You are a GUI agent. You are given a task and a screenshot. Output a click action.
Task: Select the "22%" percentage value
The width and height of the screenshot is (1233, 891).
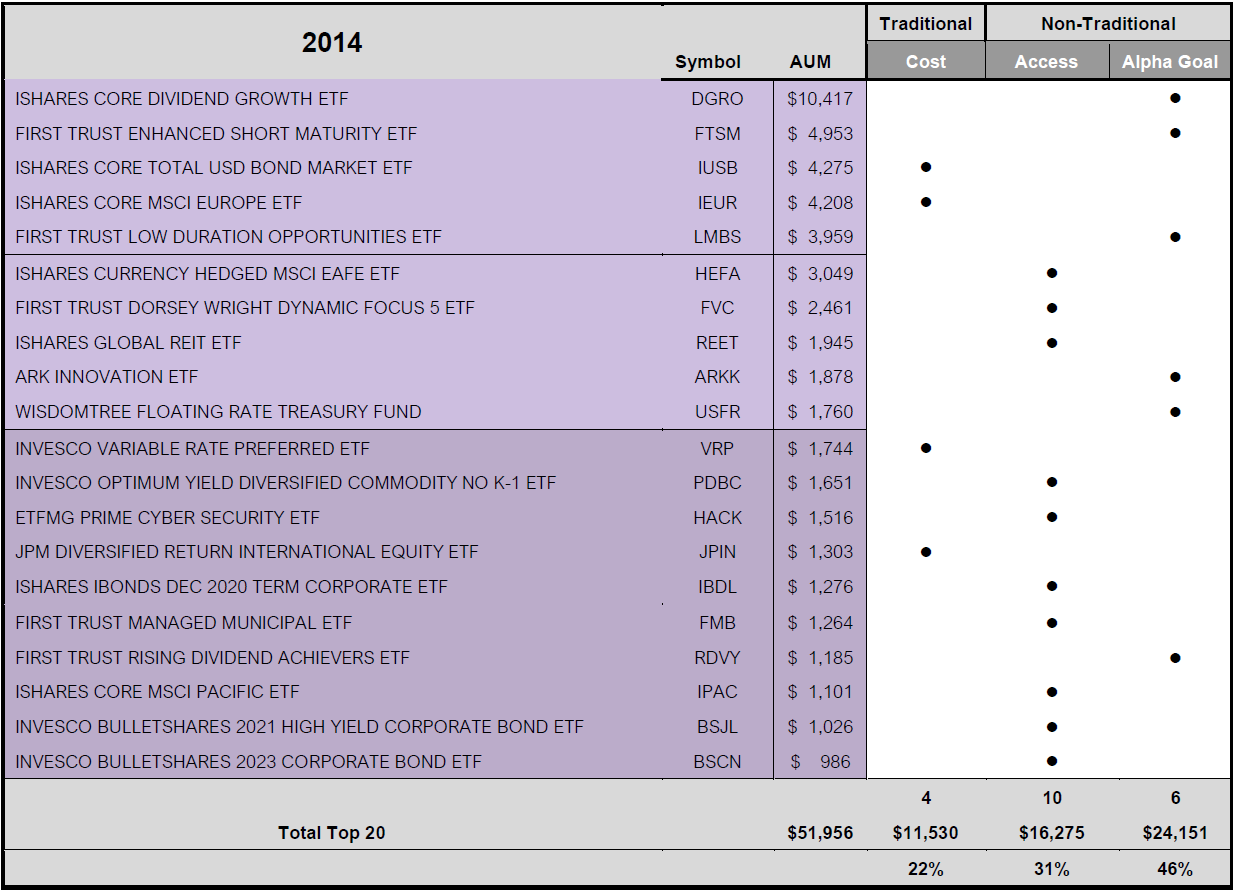(x=926, y=869)
